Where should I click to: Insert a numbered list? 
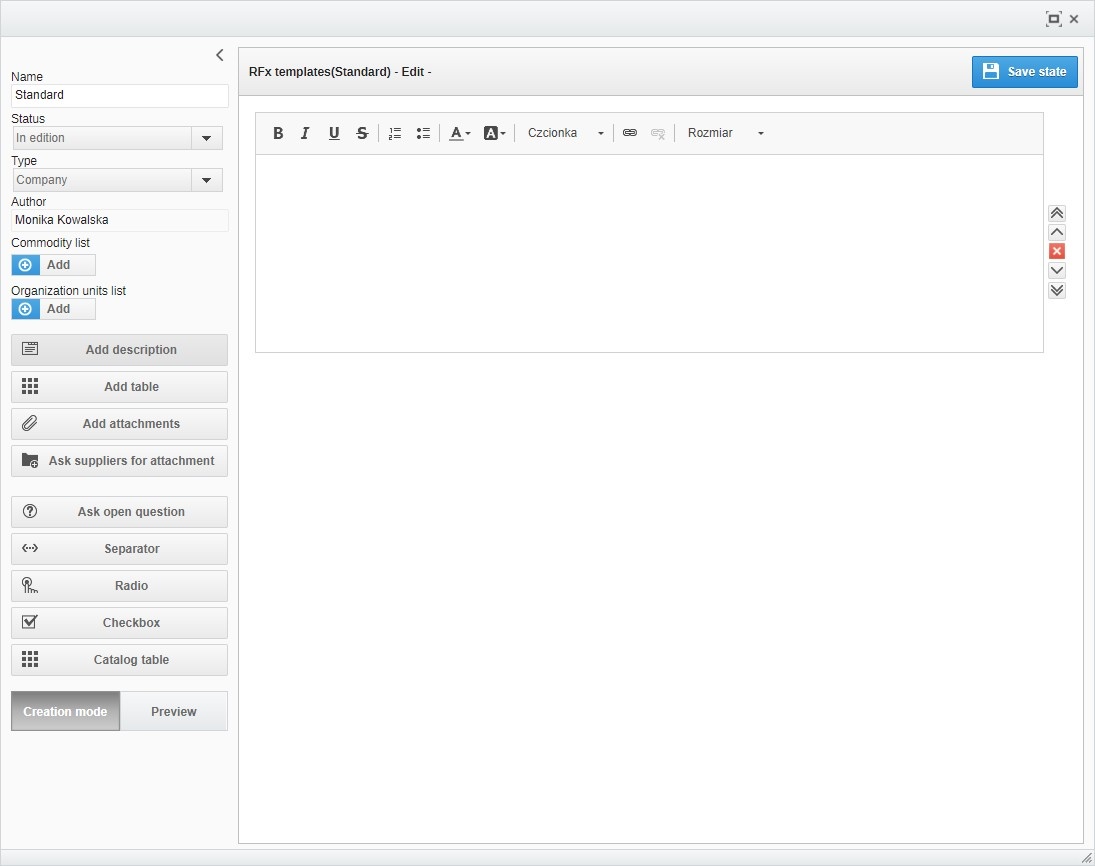click(395, 133)
